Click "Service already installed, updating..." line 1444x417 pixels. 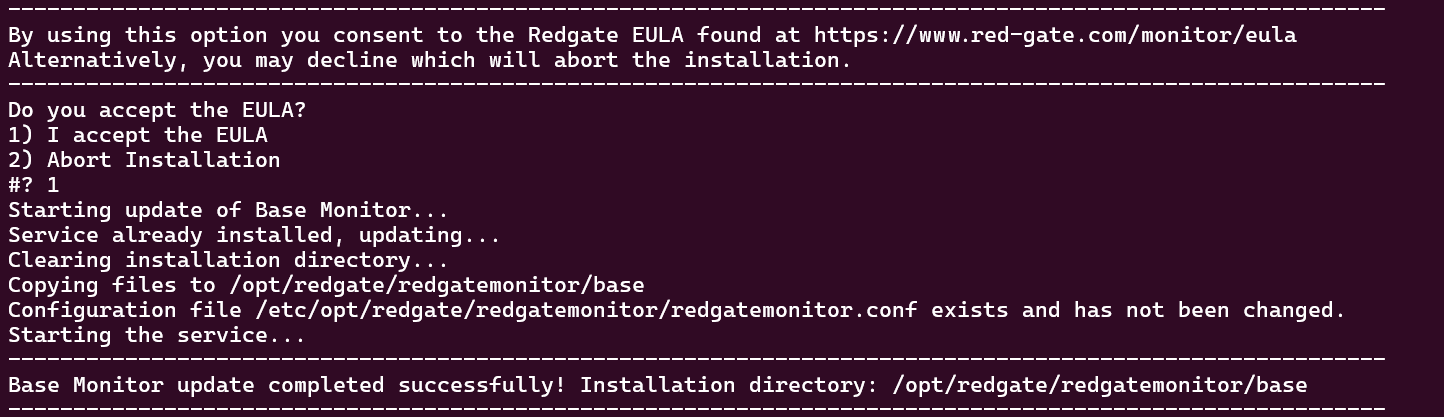tap(254, 235)
